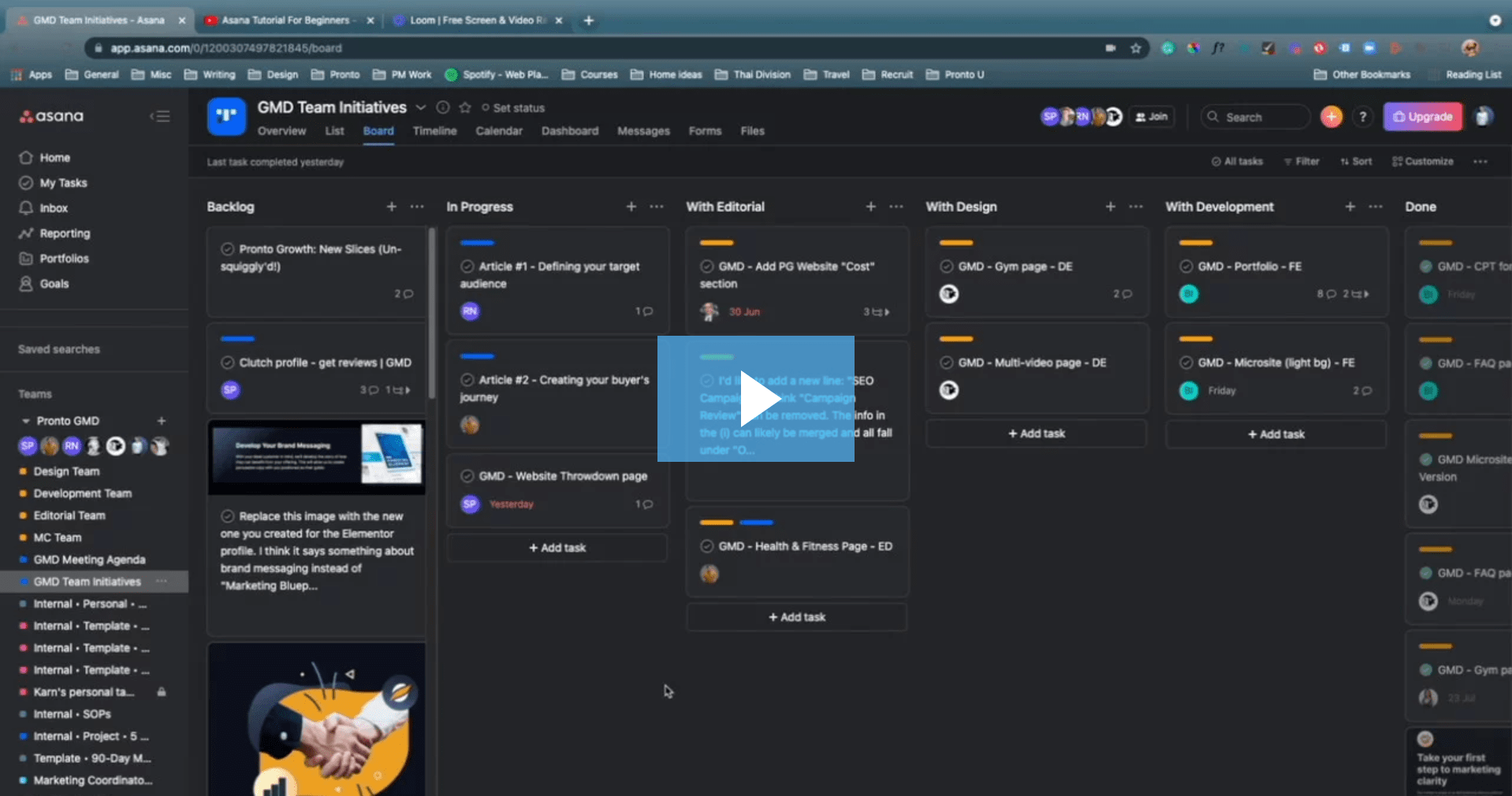Click the Upgrade button
This screenshot has width=1512, height=796.
[1423, 117]
